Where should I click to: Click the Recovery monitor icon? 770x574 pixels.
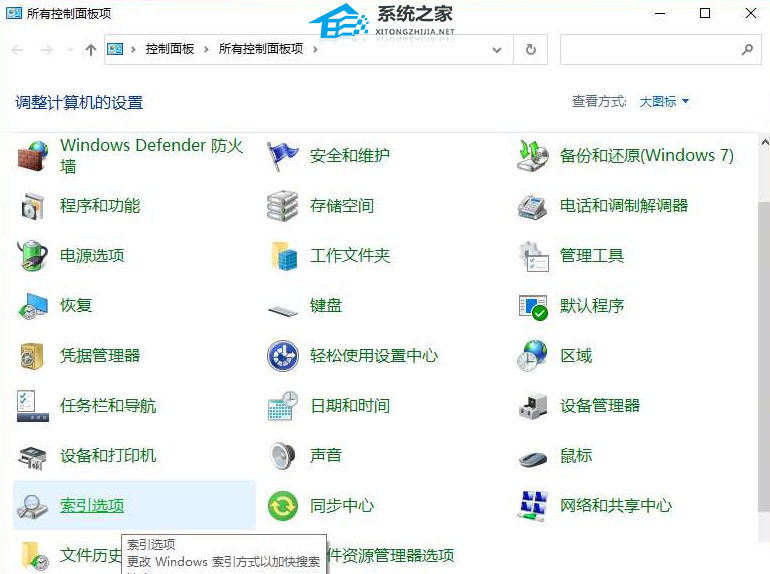tap(33, 306)
